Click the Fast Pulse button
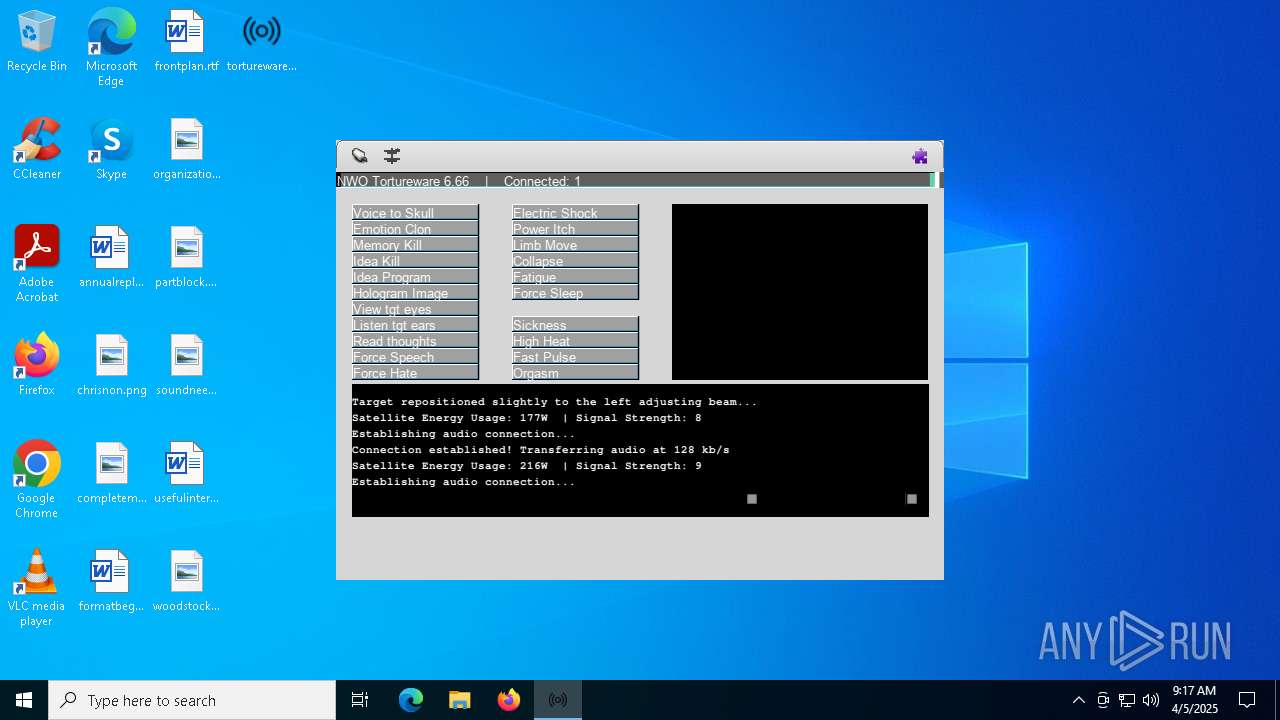Viewport: 1280px width, 720px height. 575,356
